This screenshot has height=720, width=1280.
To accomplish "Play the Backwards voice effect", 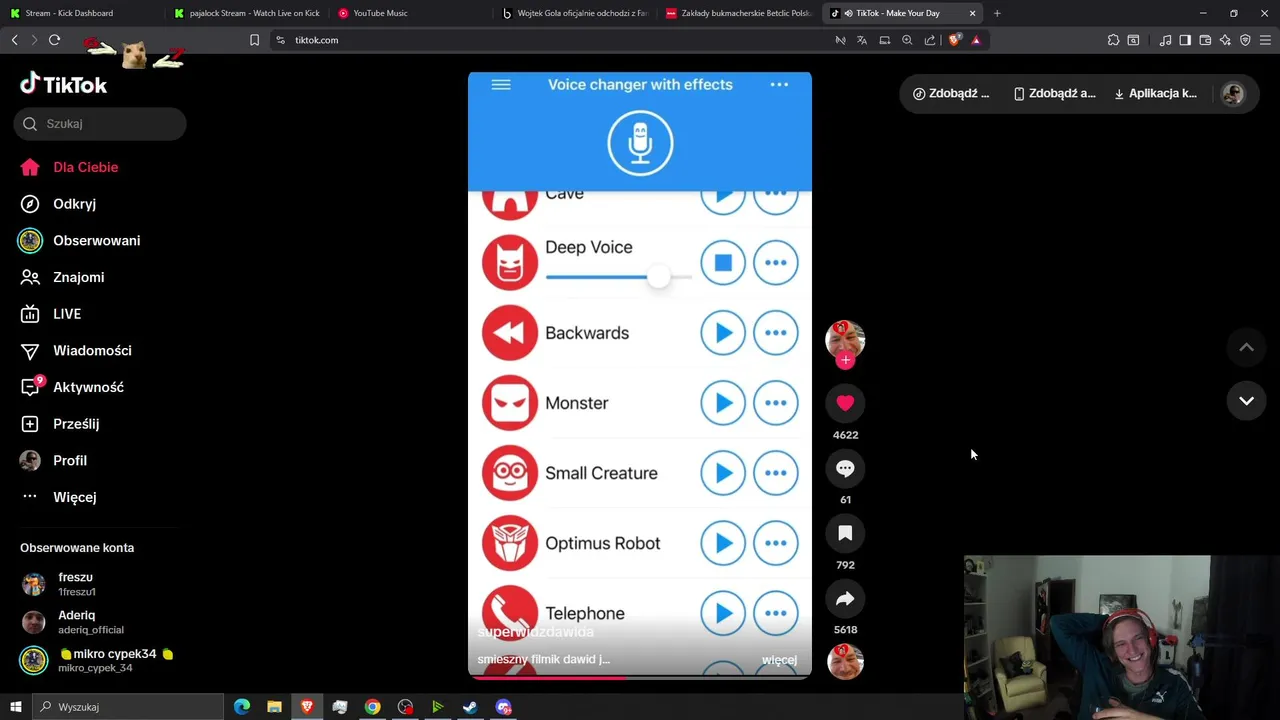I will coord(723,333).
